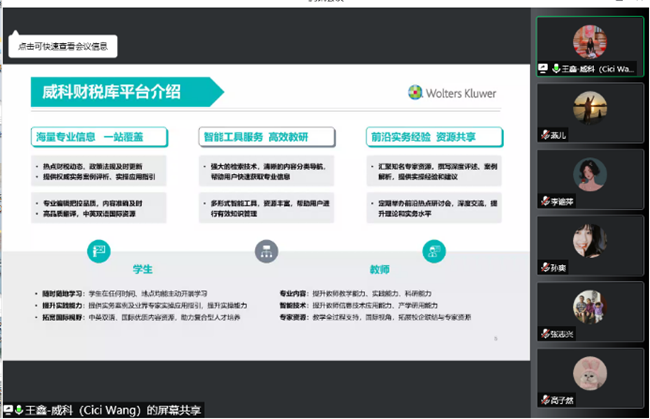Image resolution: width=650 pixels, height=419 pixels.
Task: Click the 随时随地学习 bullet line
Action: pyautogui.click(x=121, y=293)
